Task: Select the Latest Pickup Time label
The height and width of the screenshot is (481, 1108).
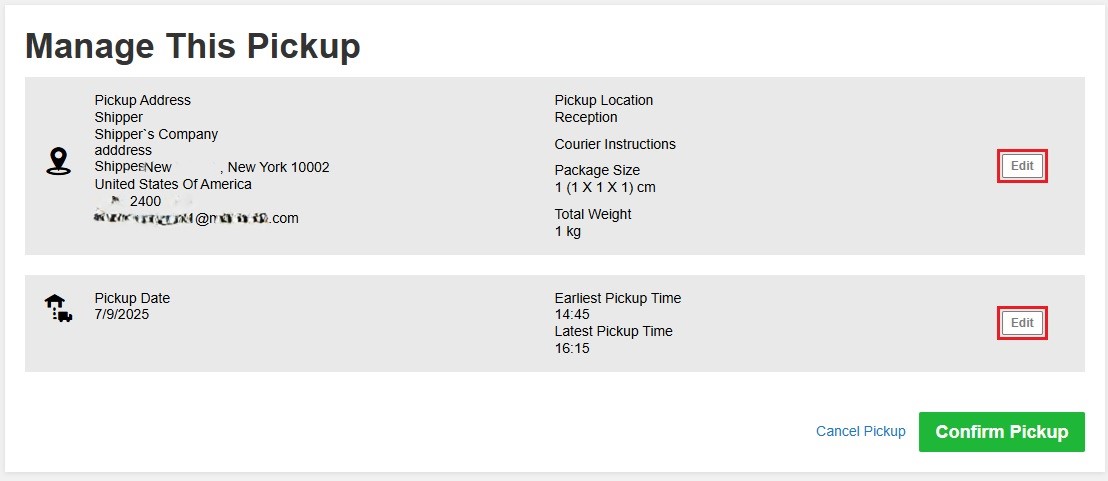Action: (x=613, y=331)
